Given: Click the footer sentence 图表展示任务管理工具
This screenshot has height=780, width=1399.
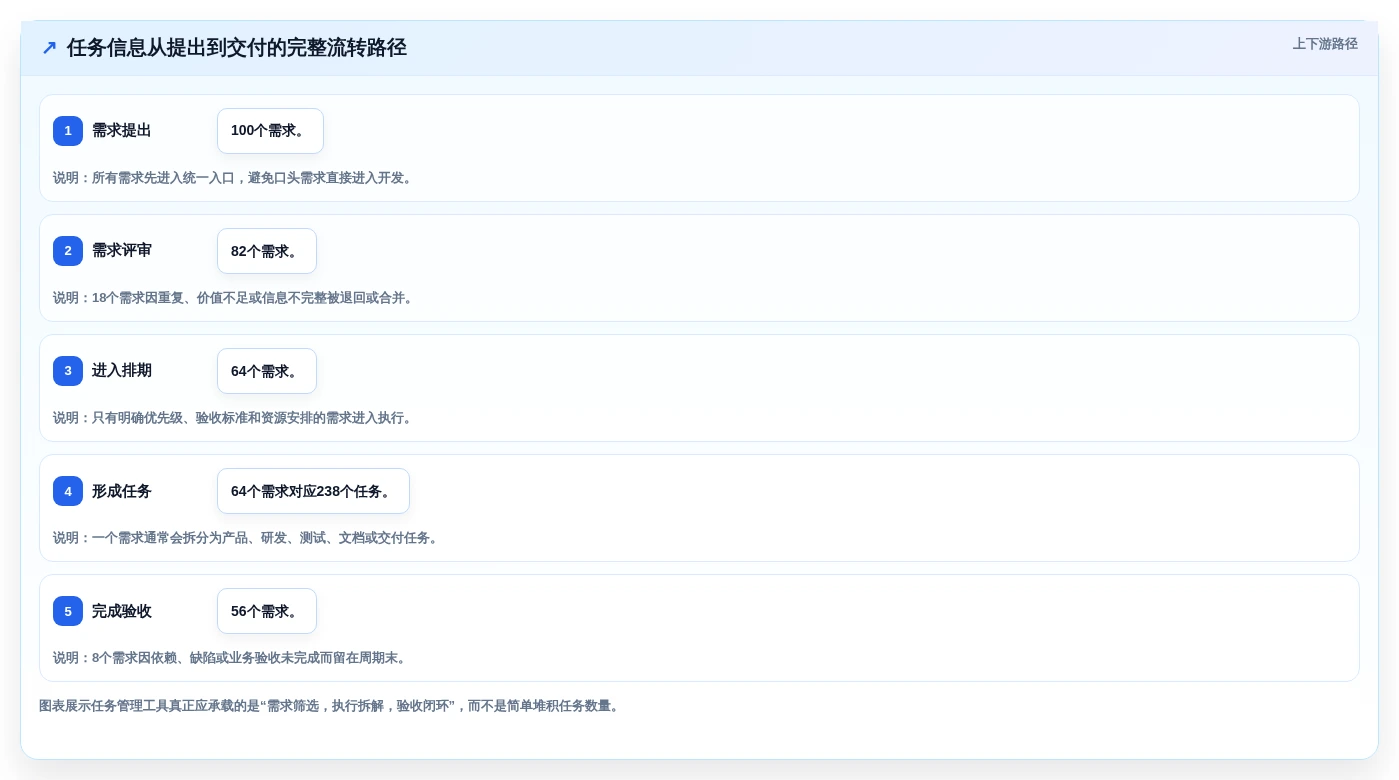Looking at the screenshot, I should 331,706.
